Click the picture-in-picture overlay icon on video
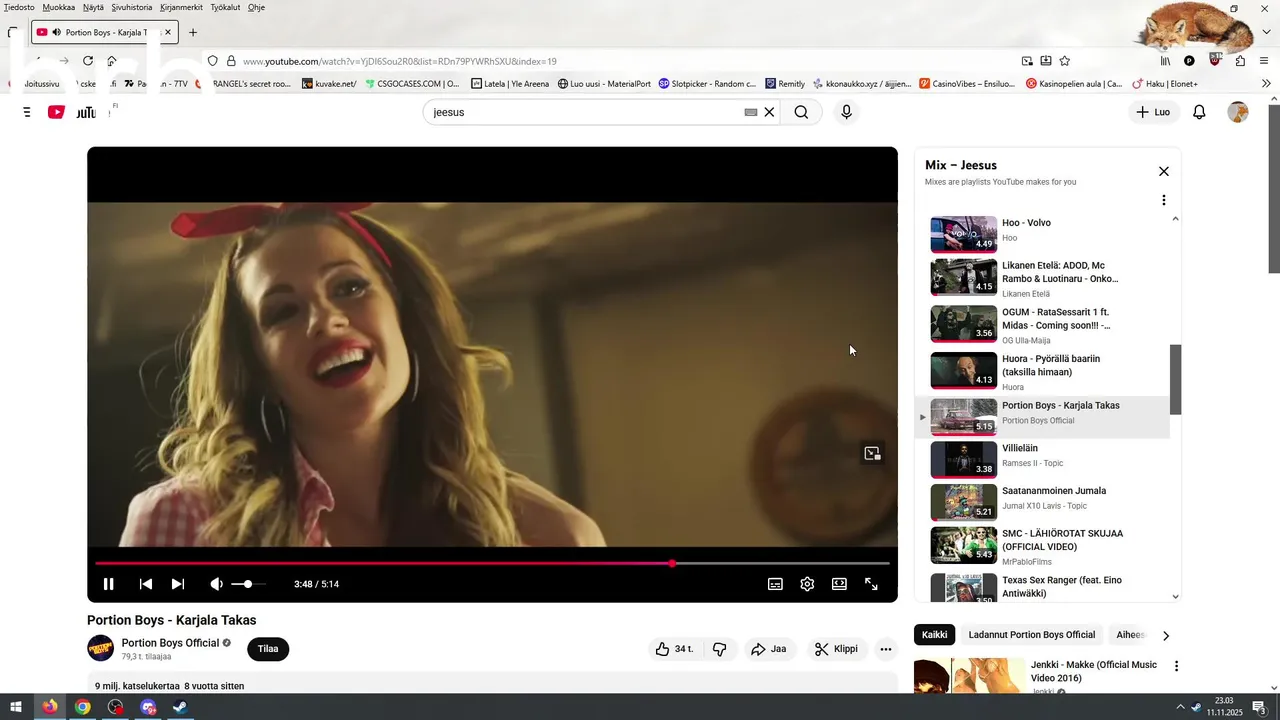 point(872,454)
